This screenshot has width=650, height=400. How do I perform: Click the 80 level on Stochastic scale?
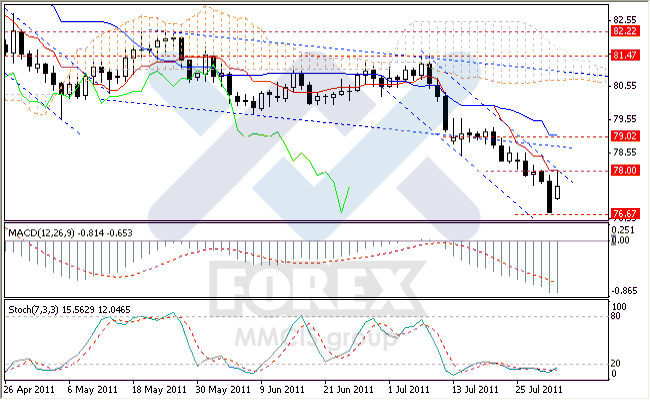pos(618,316)
